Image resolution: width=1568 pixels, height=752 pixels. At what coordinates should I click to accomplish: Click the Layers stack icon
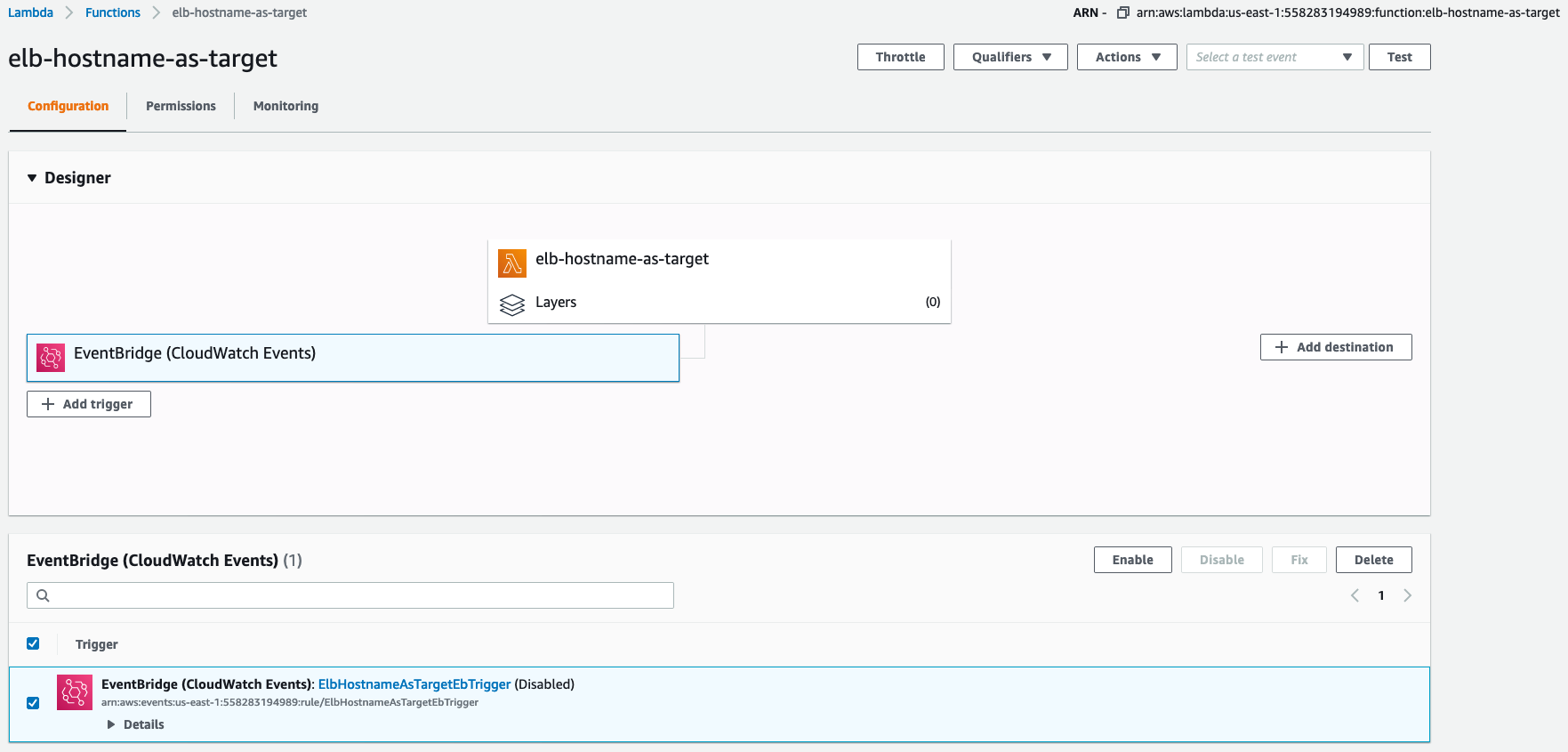(512, 304)
